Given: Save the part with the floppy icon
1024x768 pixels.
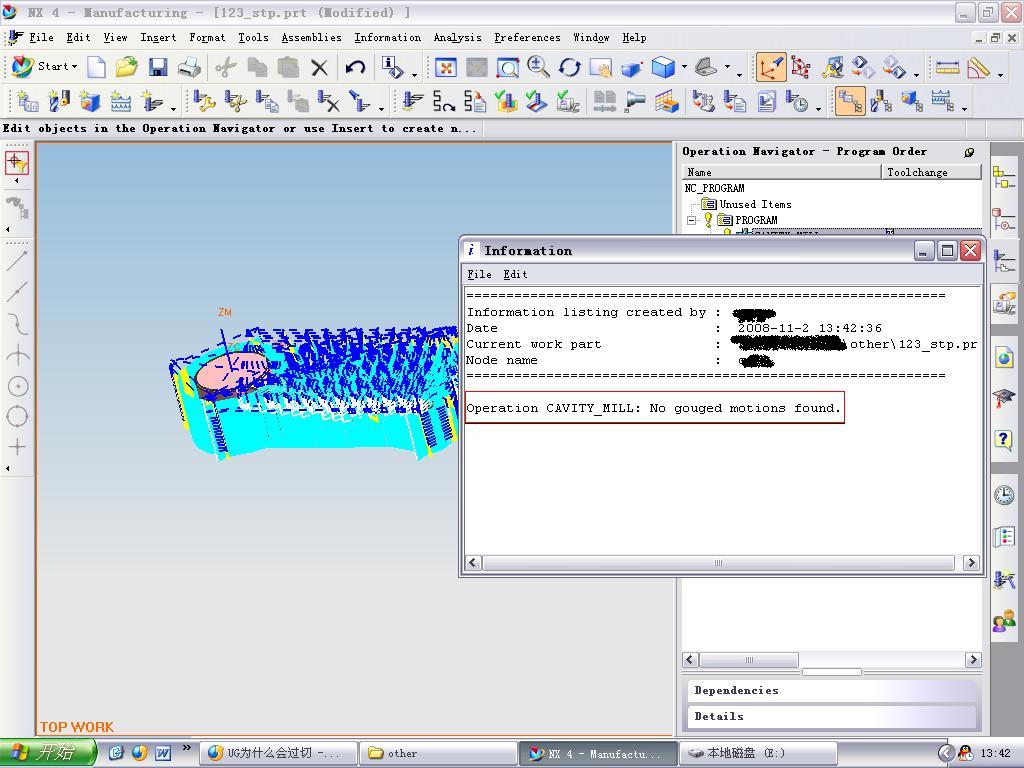Looking at the screenshot, I should click(157, 67).
